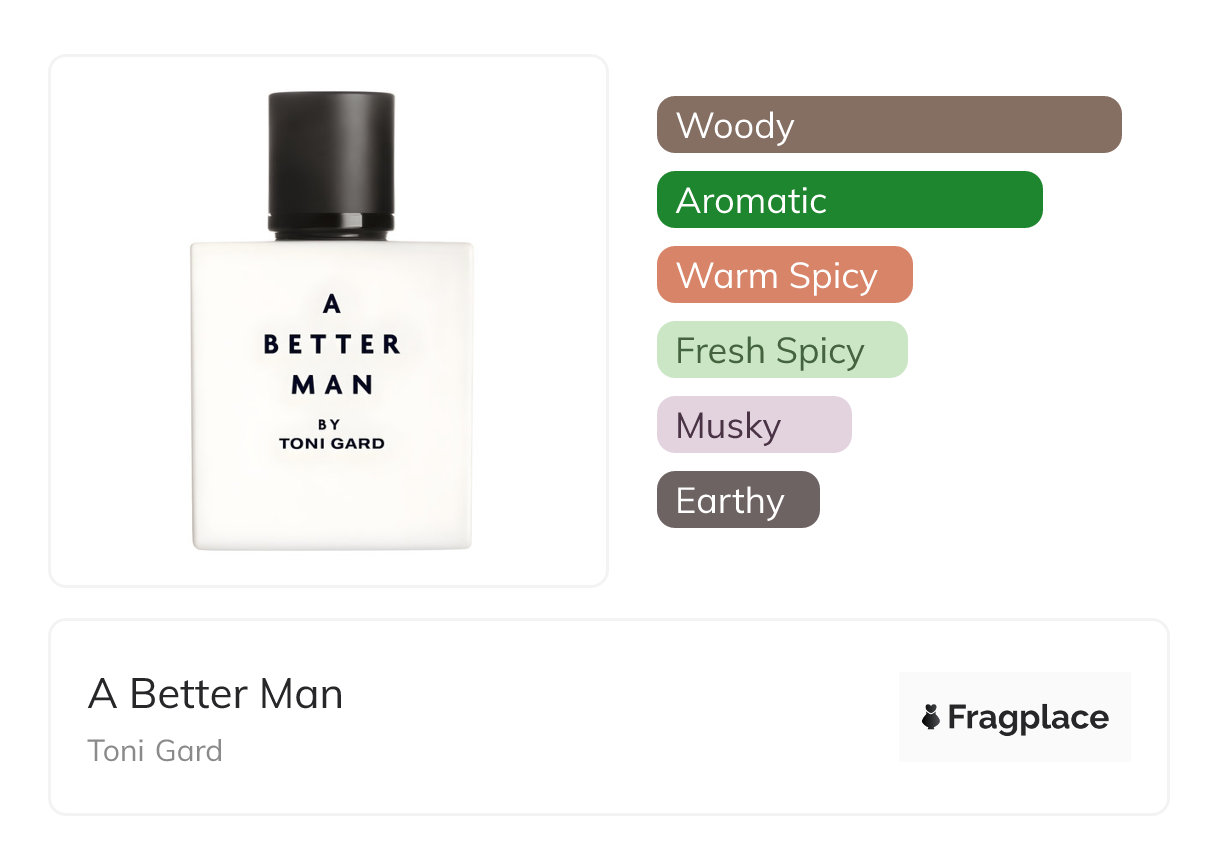This screenshot has height=864, width=1218.
Task: Click the A BETTER MAN label on the bottle
Action: (x=331, y=344)
